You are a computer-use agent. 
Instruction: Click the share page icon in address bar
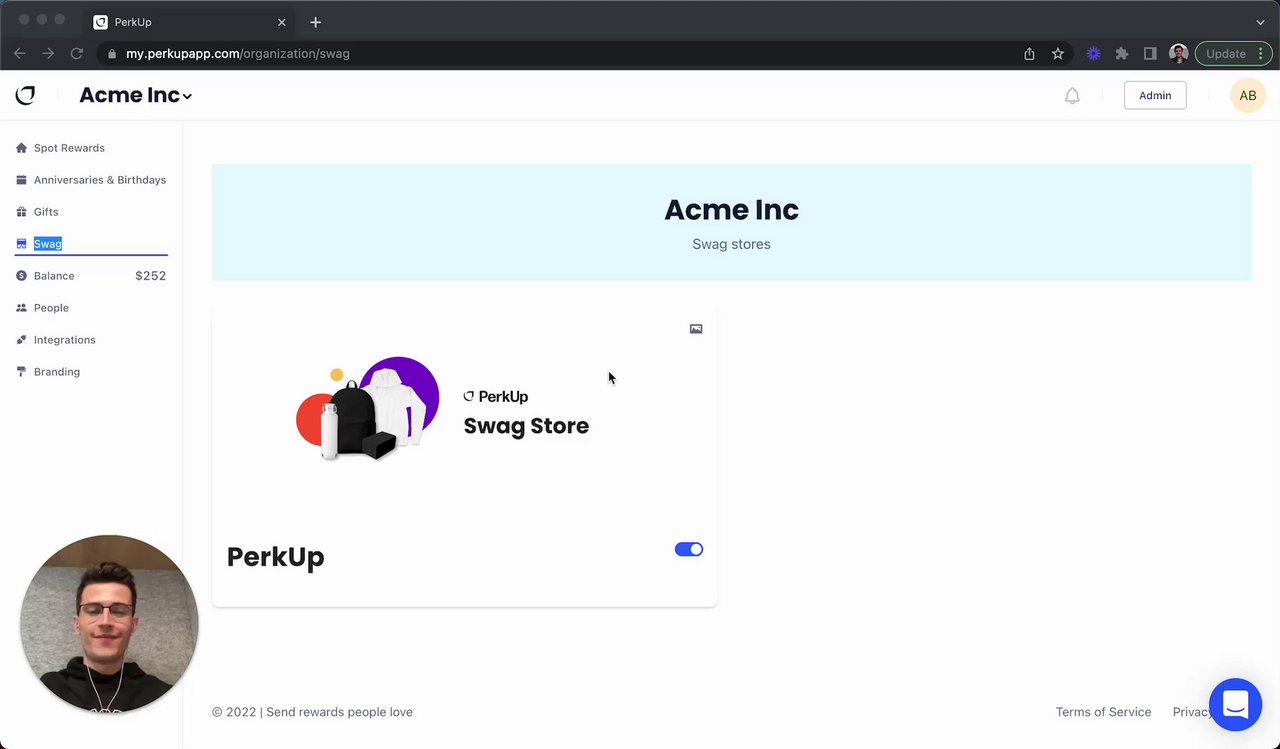[1029, 54]
